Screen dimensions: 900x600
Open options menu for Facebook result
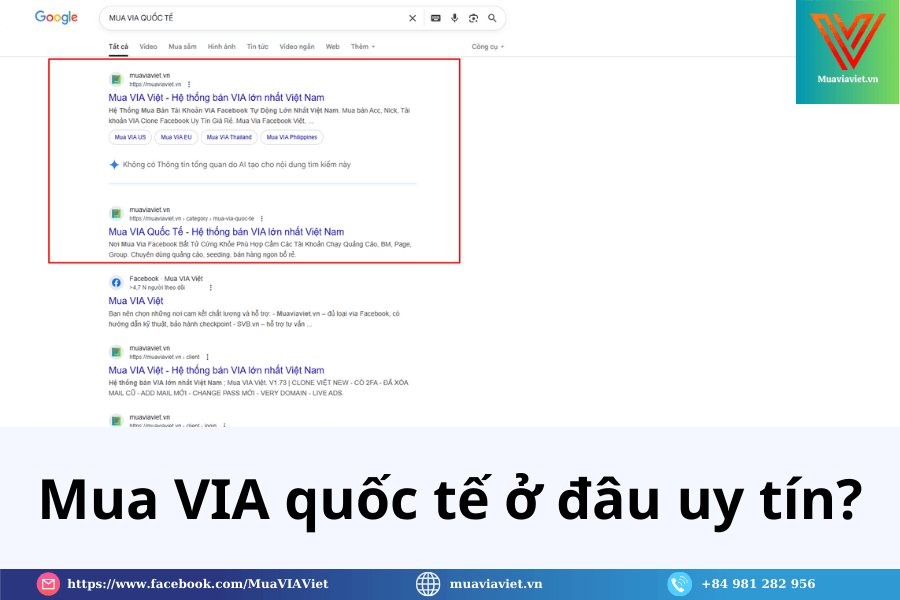pyautogui.click(x=211, y=288)
